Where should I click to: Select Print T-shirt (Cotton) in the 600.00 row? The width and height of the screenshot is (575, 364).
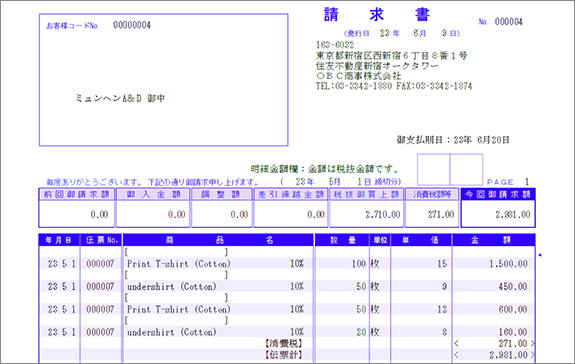click(179, 309)
